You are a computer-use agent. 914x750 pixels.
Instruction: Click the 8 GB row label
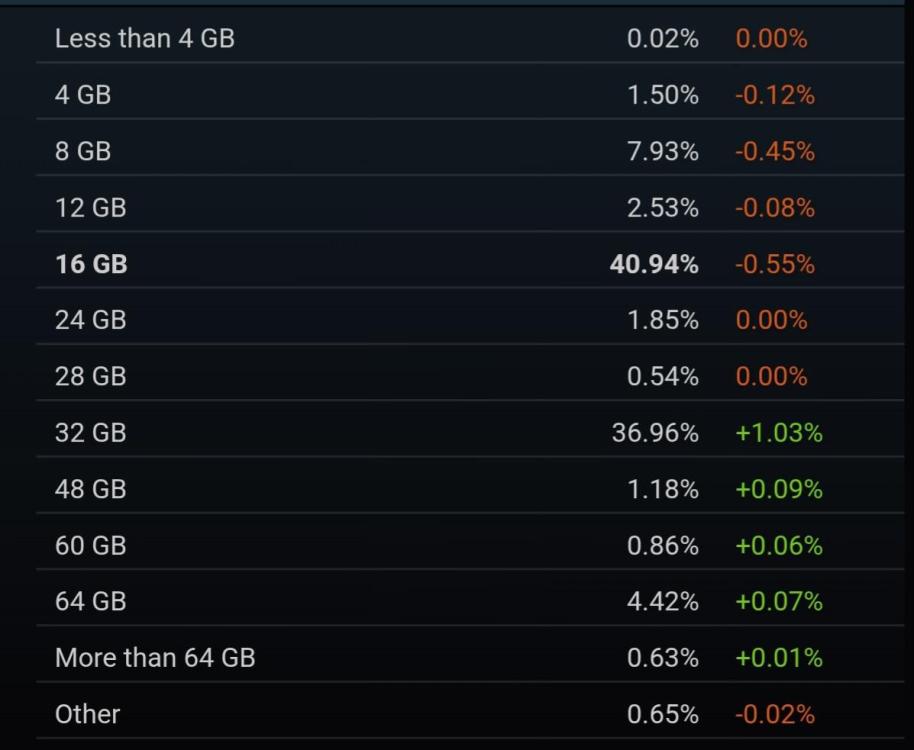(83, 151)
